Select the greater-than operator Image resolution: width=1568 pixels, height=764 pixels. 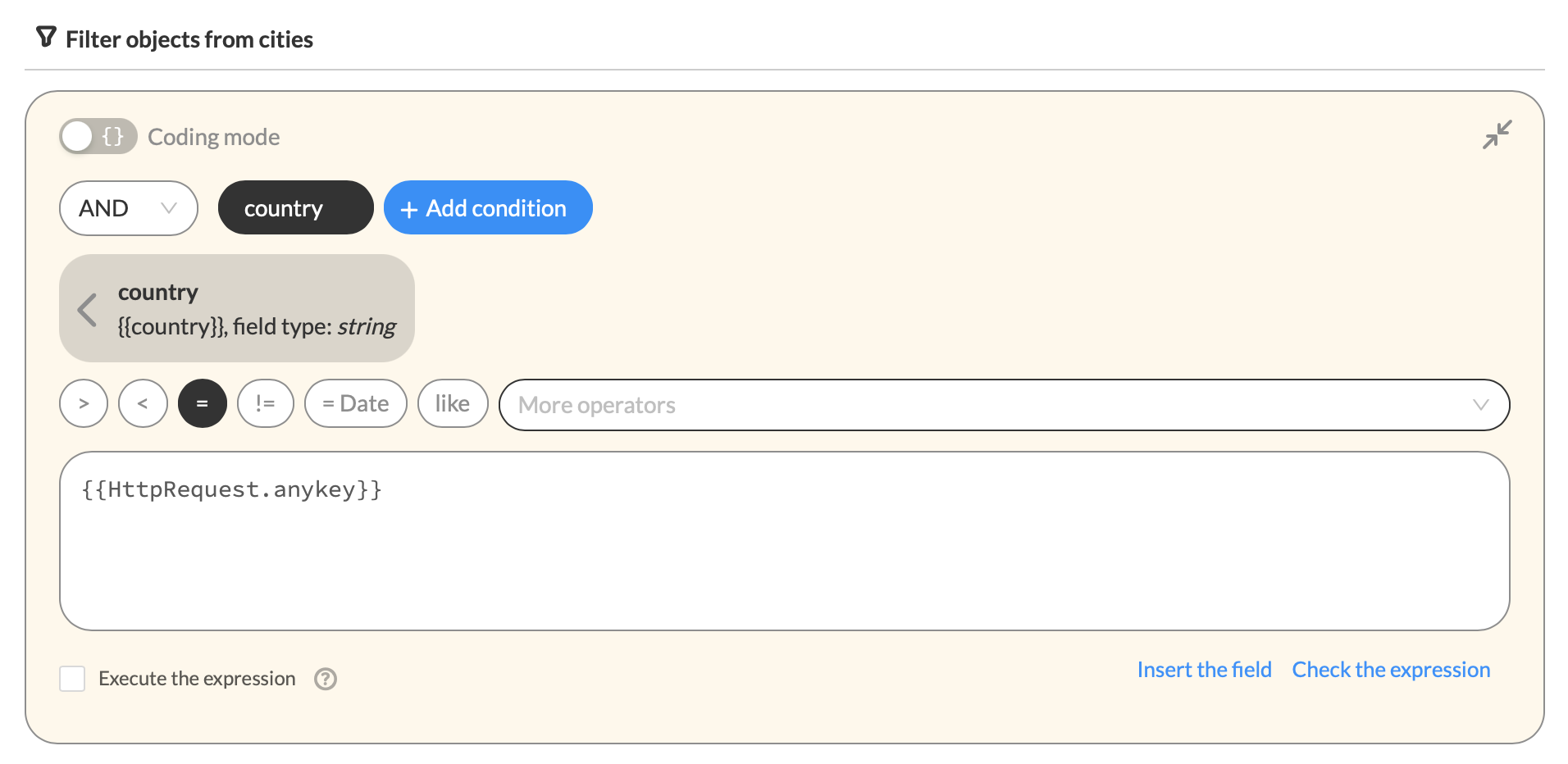pyautogui.click(x=84, y=403)
